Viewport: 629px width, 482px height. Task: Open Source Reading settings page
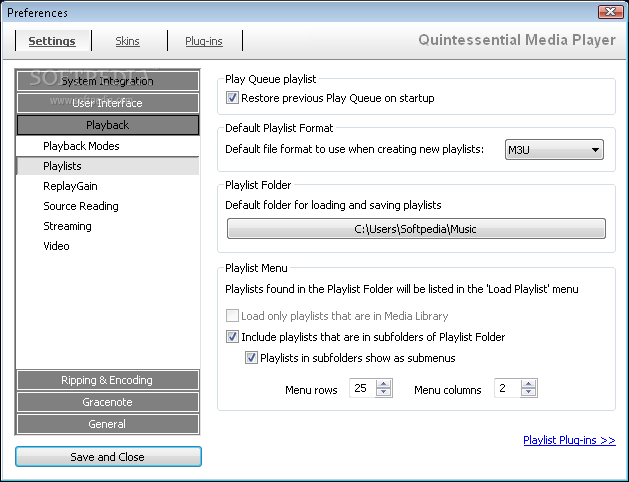108,206
